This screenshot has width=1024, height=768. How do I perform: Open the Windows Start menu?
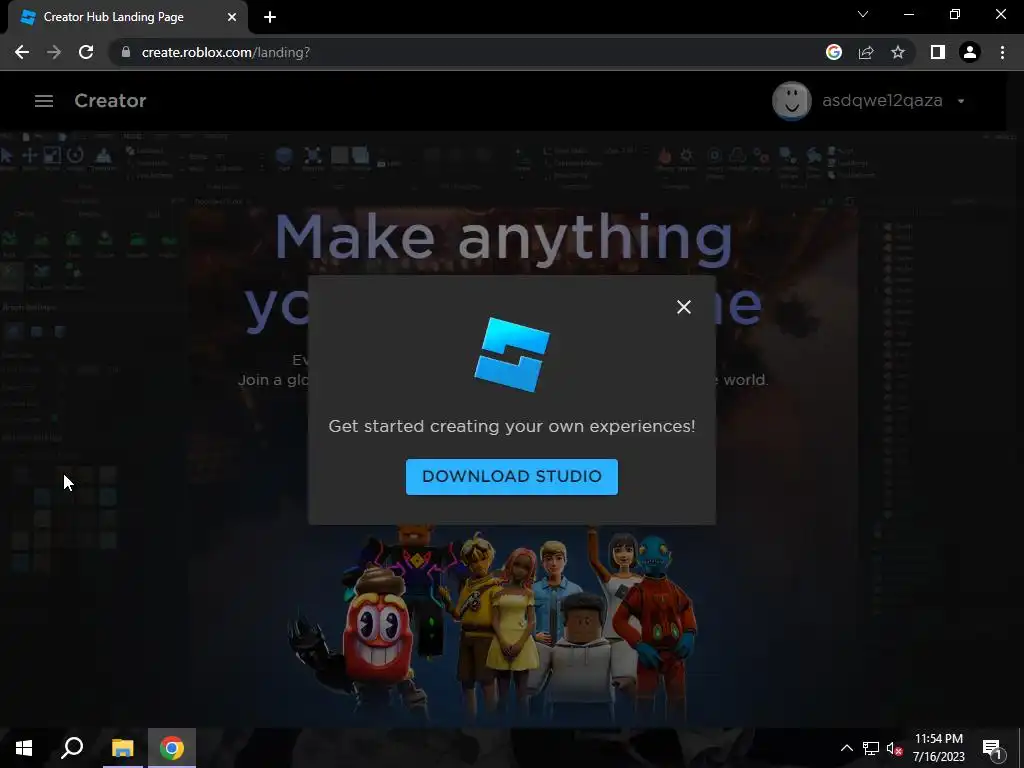coord(24,748)
